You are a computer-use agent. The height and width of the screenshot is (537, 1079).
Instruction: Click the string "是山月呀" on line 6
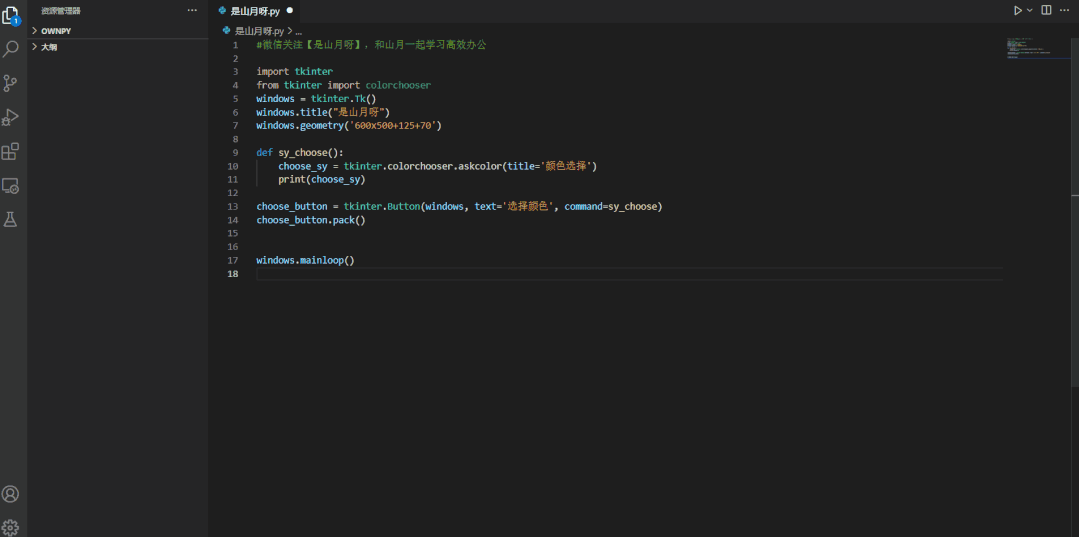(x=360, y=112)
